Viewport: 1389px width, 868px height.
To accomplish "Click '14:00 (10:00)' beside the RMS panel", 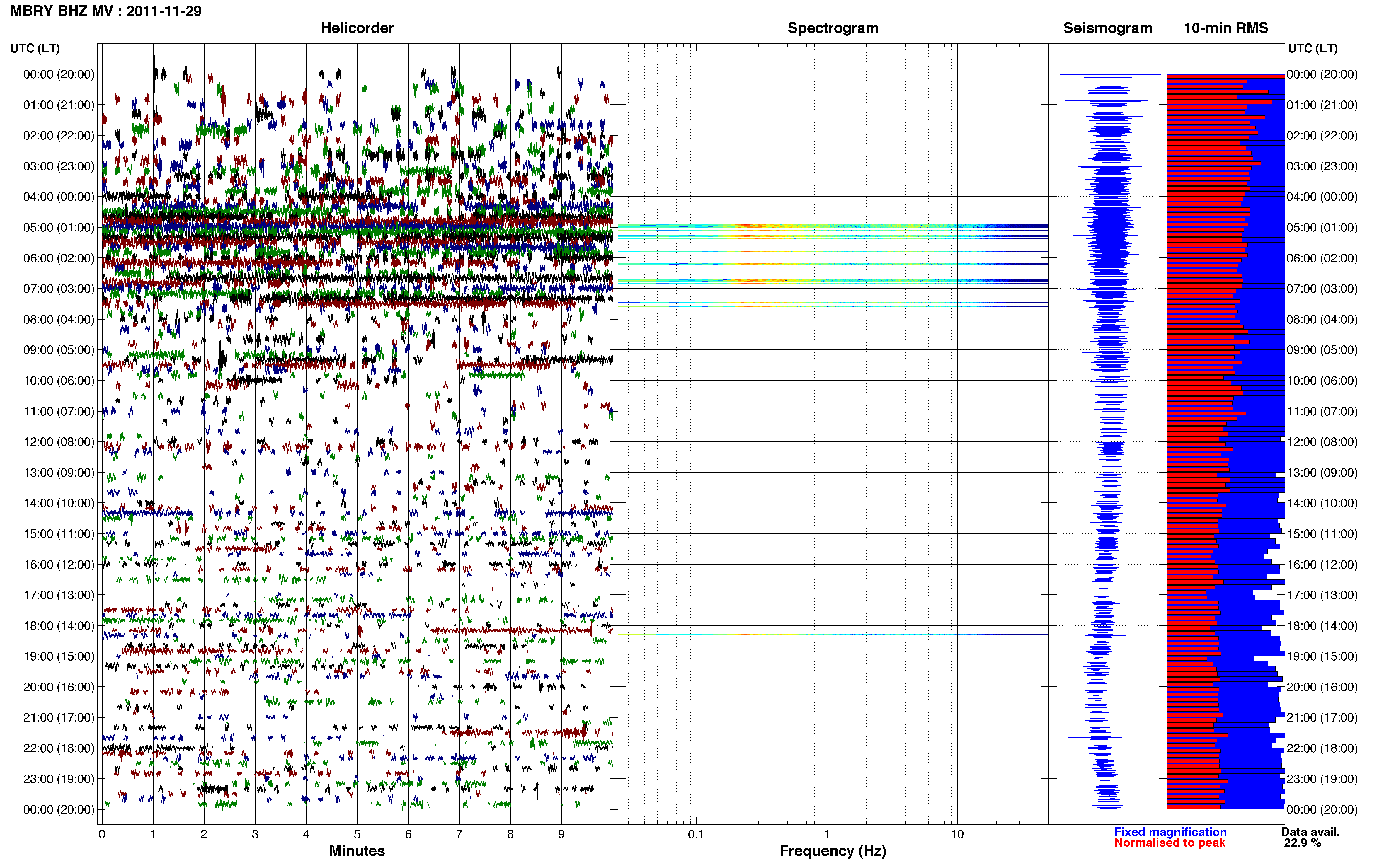I will pyautogui.click(x=1322, y=504).
